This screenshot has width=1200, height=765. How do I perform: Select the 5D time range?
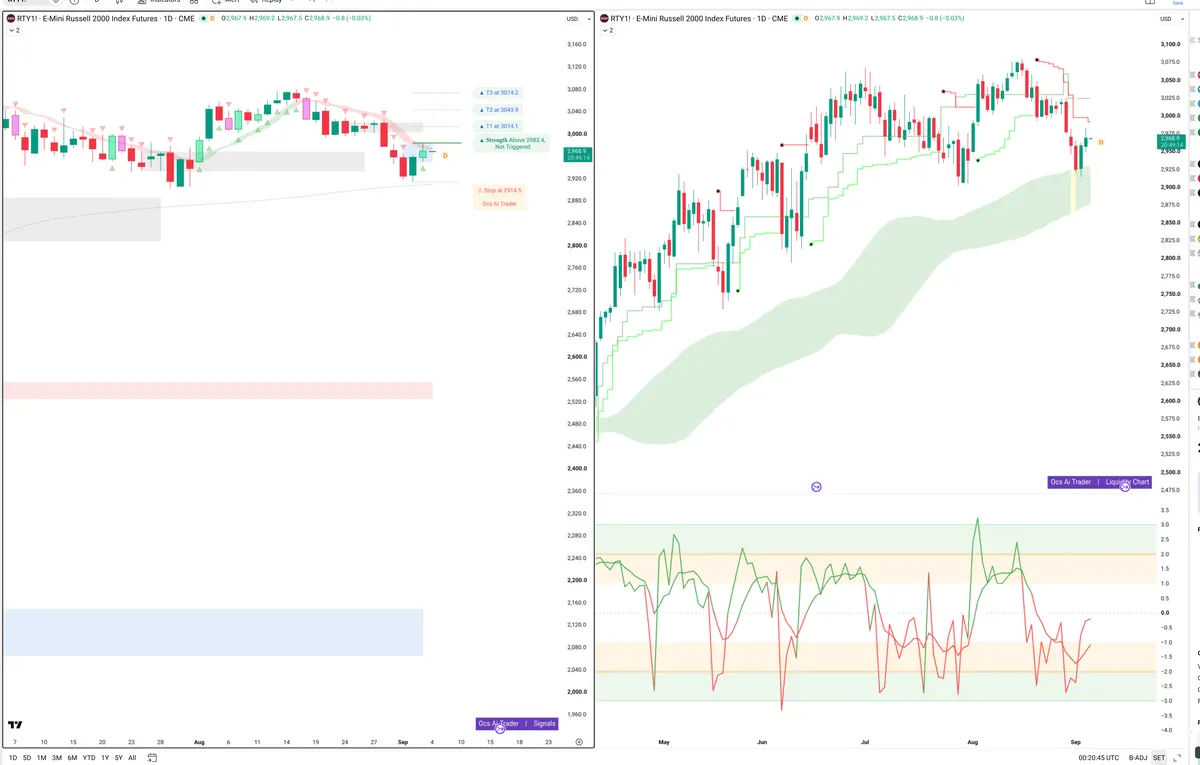[x=27, y=758]
